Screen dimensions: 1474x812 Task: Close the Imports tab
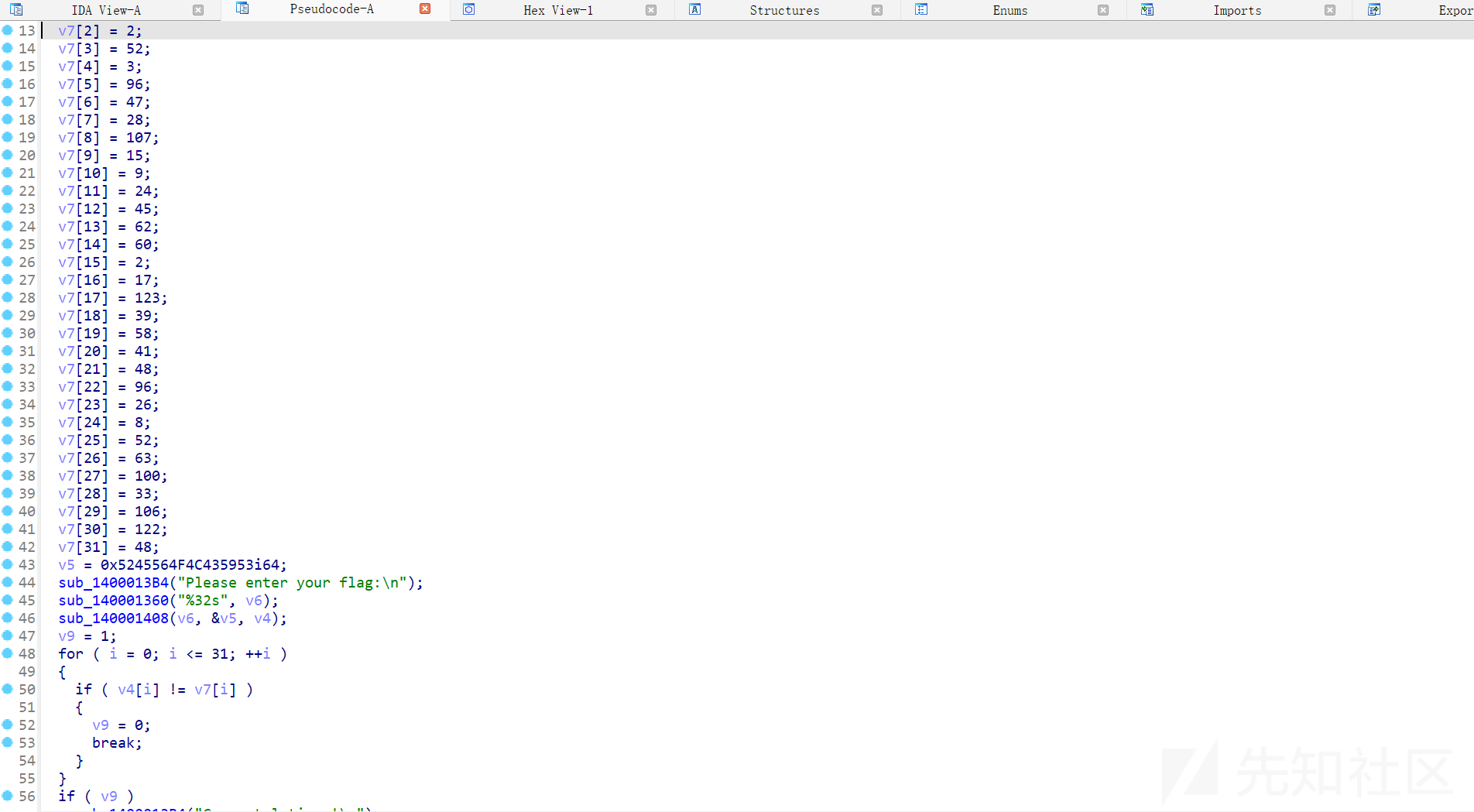click(x=1330, y=10)
